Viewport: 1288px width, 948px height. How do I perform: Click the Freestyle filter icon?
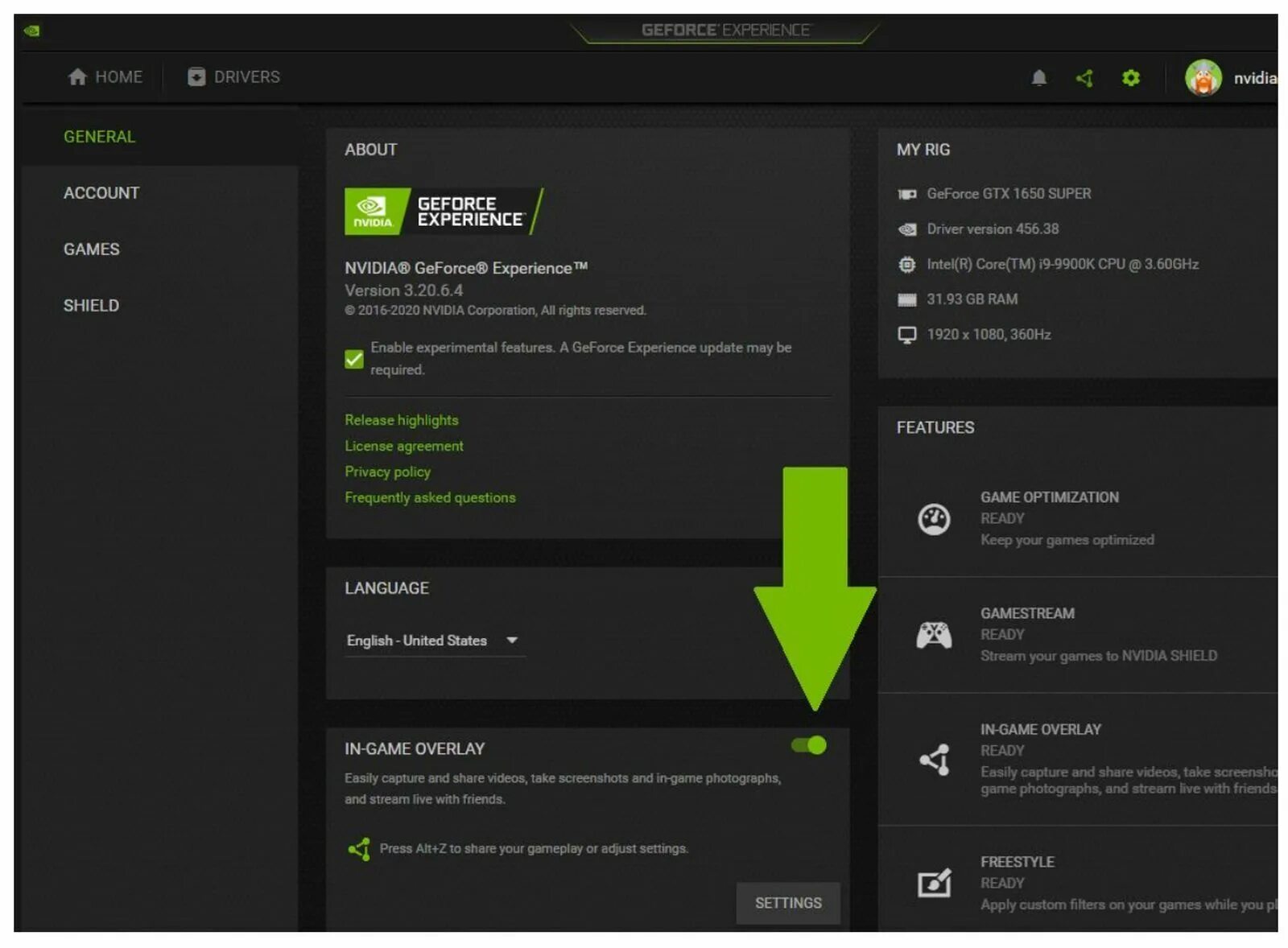click(x=934, y=883)
